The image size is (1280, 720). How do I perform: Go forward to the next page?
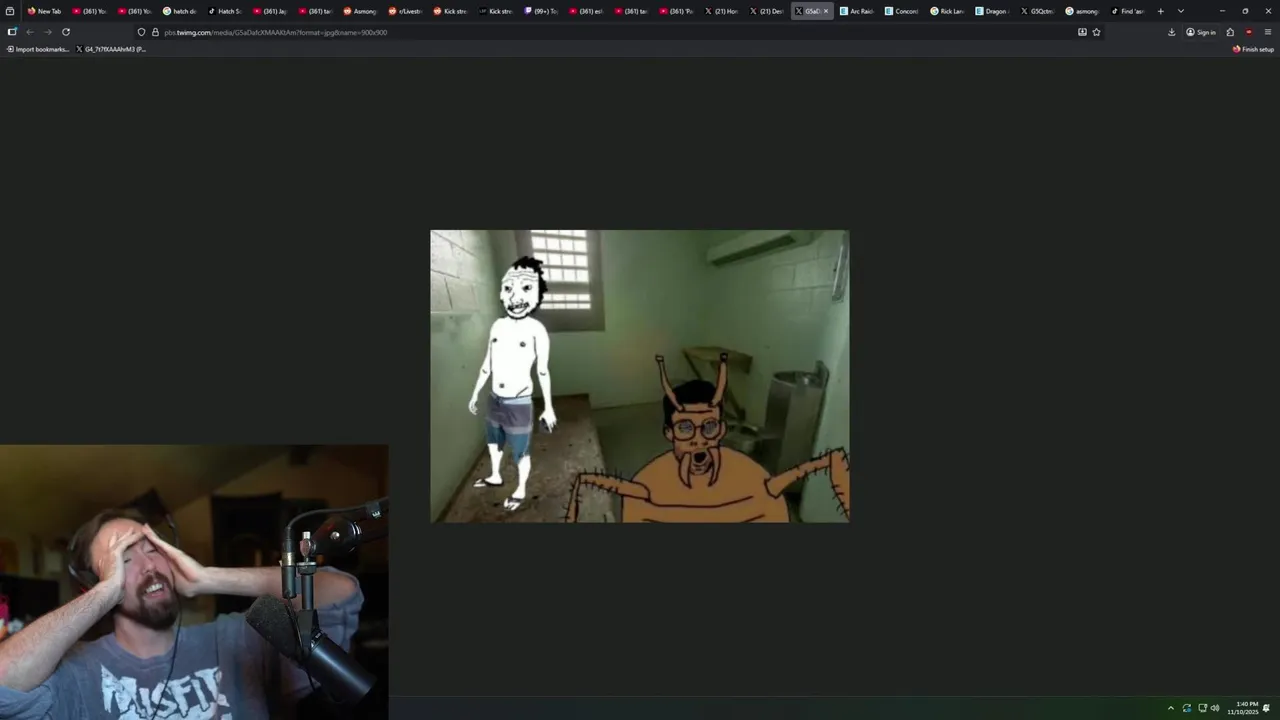47,32
